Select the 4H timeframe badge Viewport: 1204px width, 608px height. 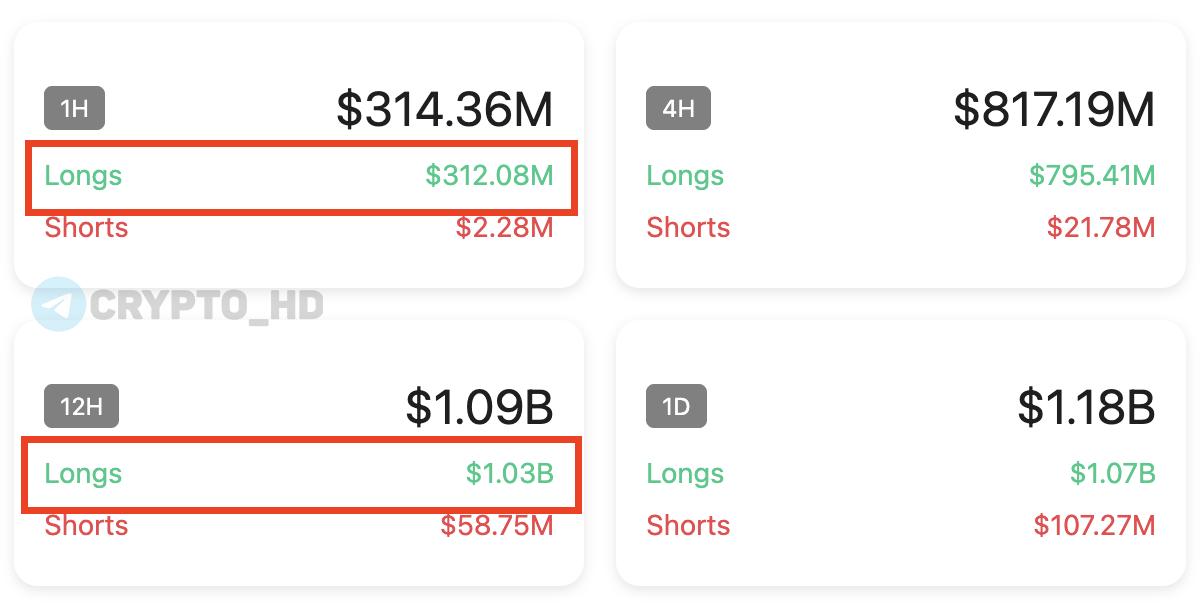click(678, 108)
